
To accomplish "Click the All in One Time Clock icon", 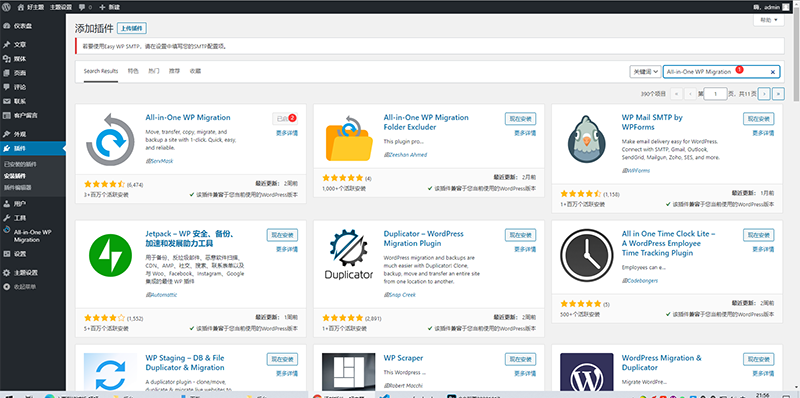I will click(587, 256).
